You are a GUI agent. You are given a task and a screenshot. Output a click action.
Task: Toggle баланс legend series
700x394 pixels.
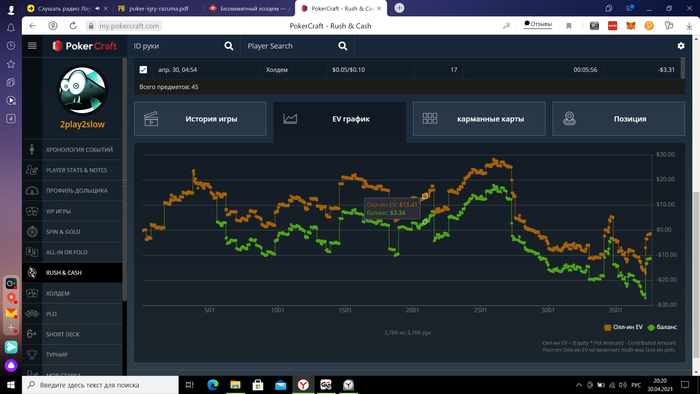coord(662,327)
